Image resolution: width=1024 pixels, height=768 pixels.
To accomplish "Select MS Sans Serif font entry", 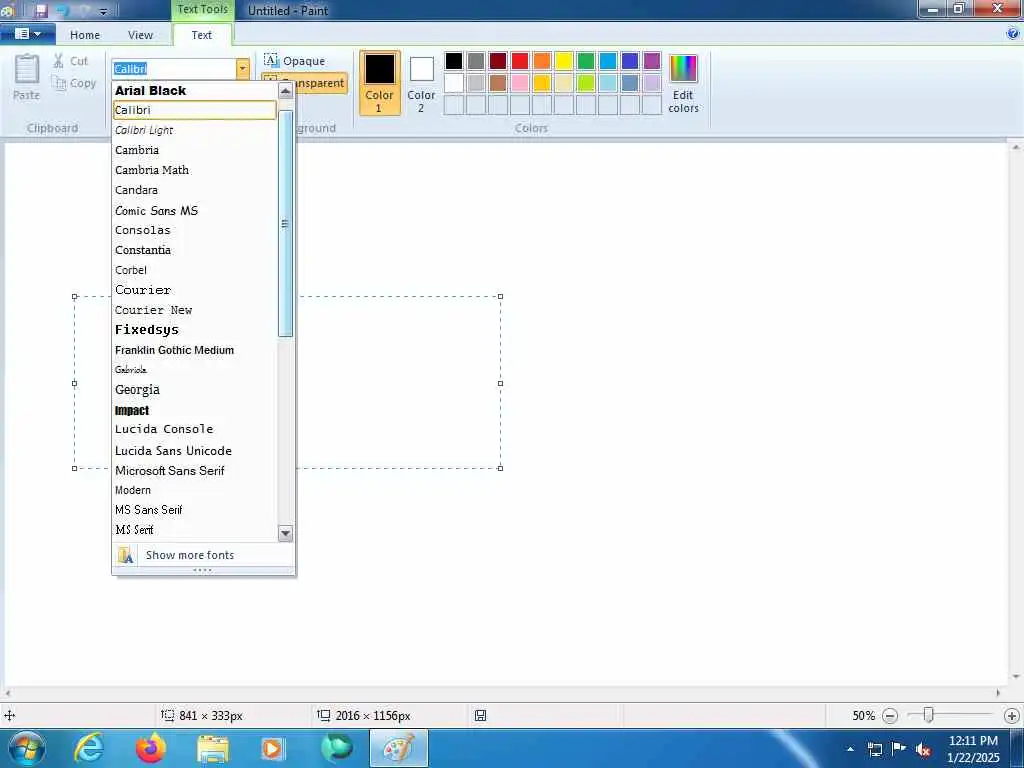I will click(x=195, y=509).
